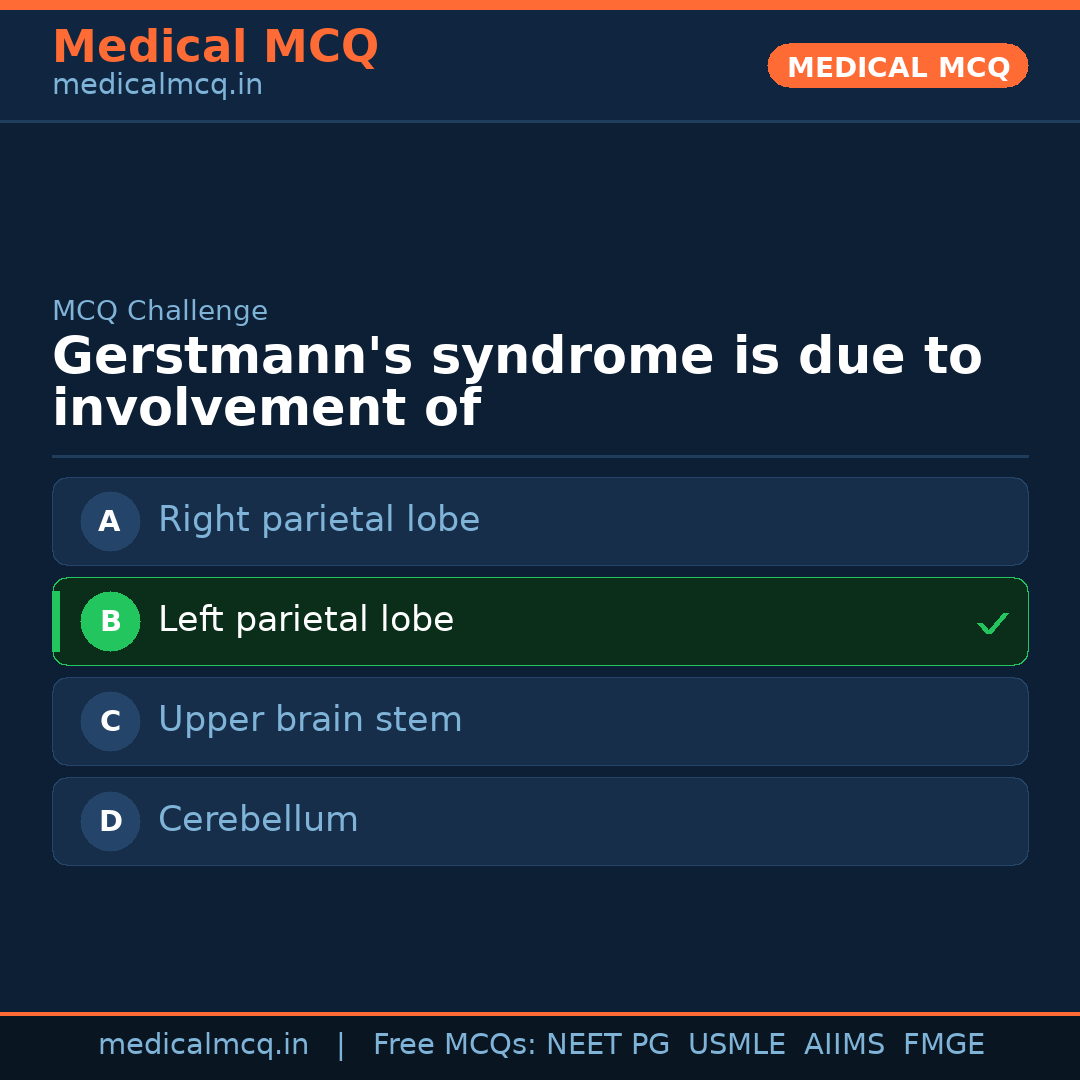Screen dimensions: 1080x1080
Task: Click the green checkmark icon
Action: click(x=992, y=623)
